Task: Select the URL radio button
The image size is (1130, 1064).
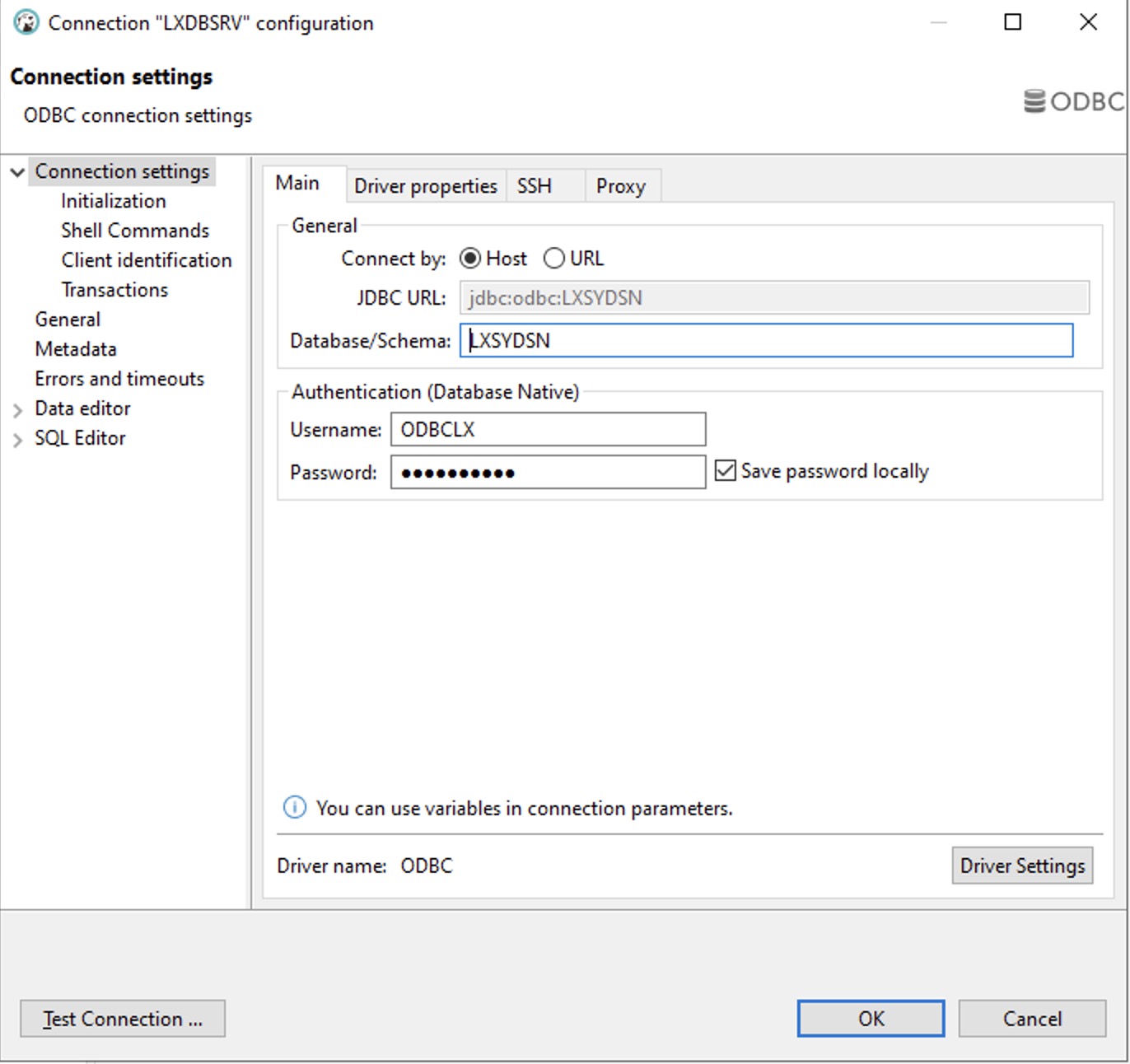Action: coord(555,258)
